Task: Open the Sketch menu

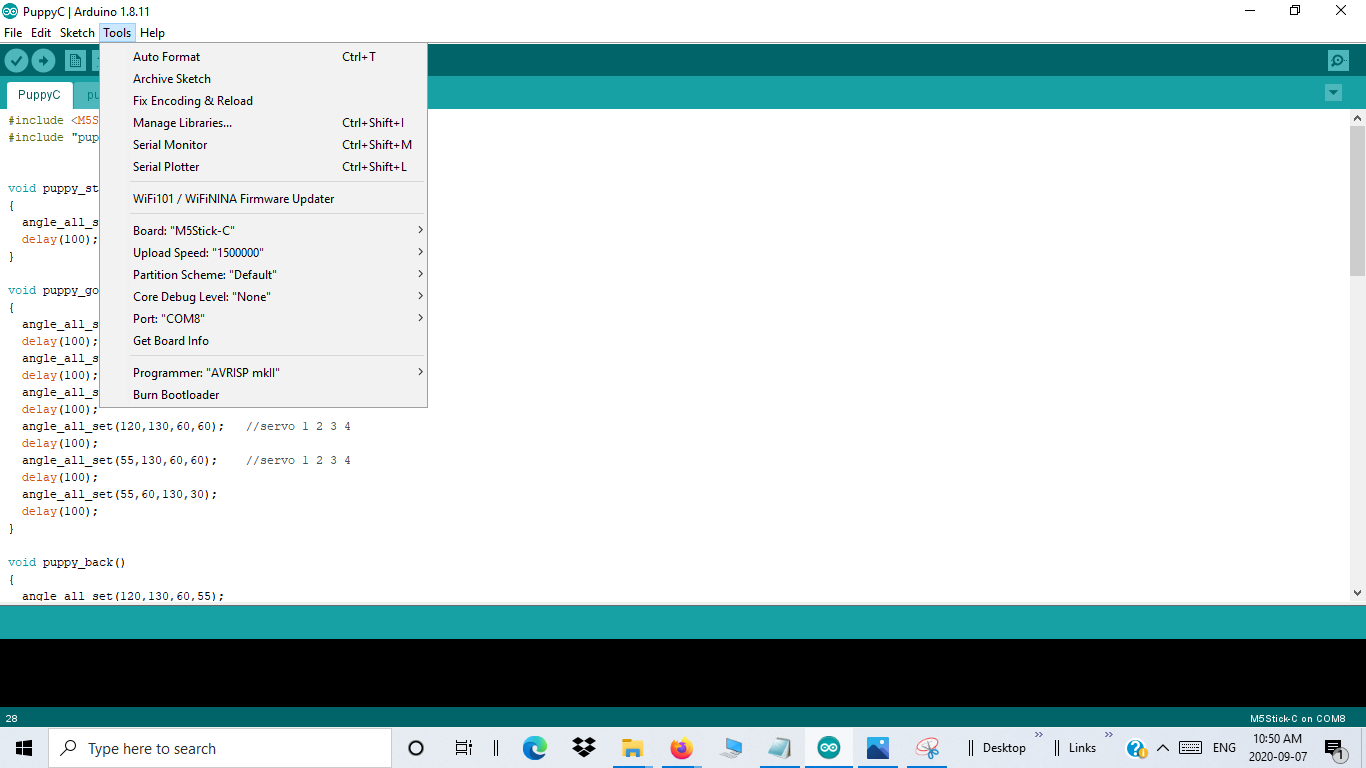Action: click(x=77, y=33)
